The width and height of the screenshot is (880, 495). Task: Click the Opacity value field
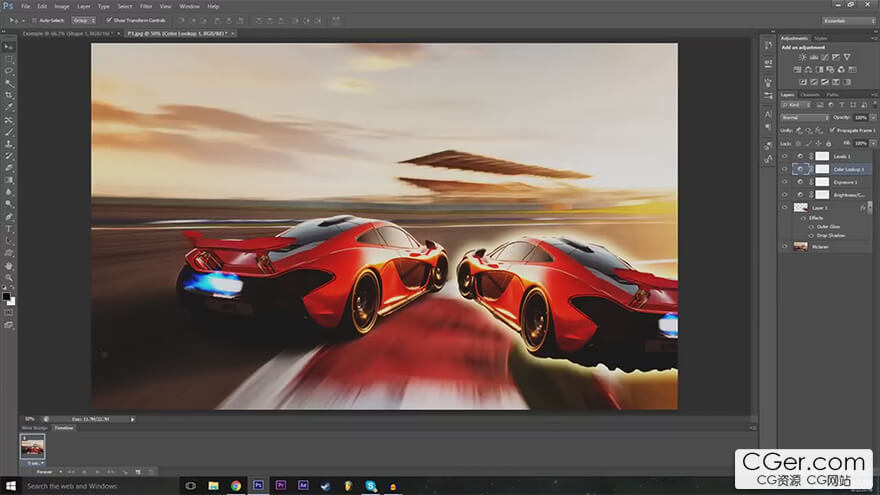click(860, 118)
